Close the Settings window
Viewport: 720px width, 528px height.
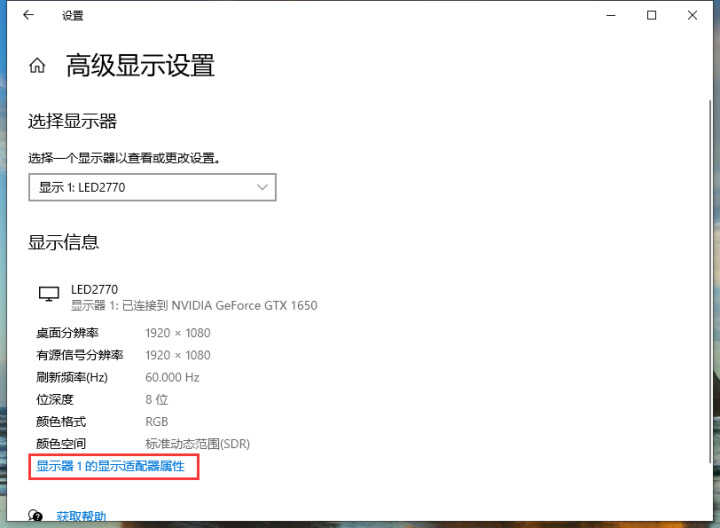[x=692, y=15]
